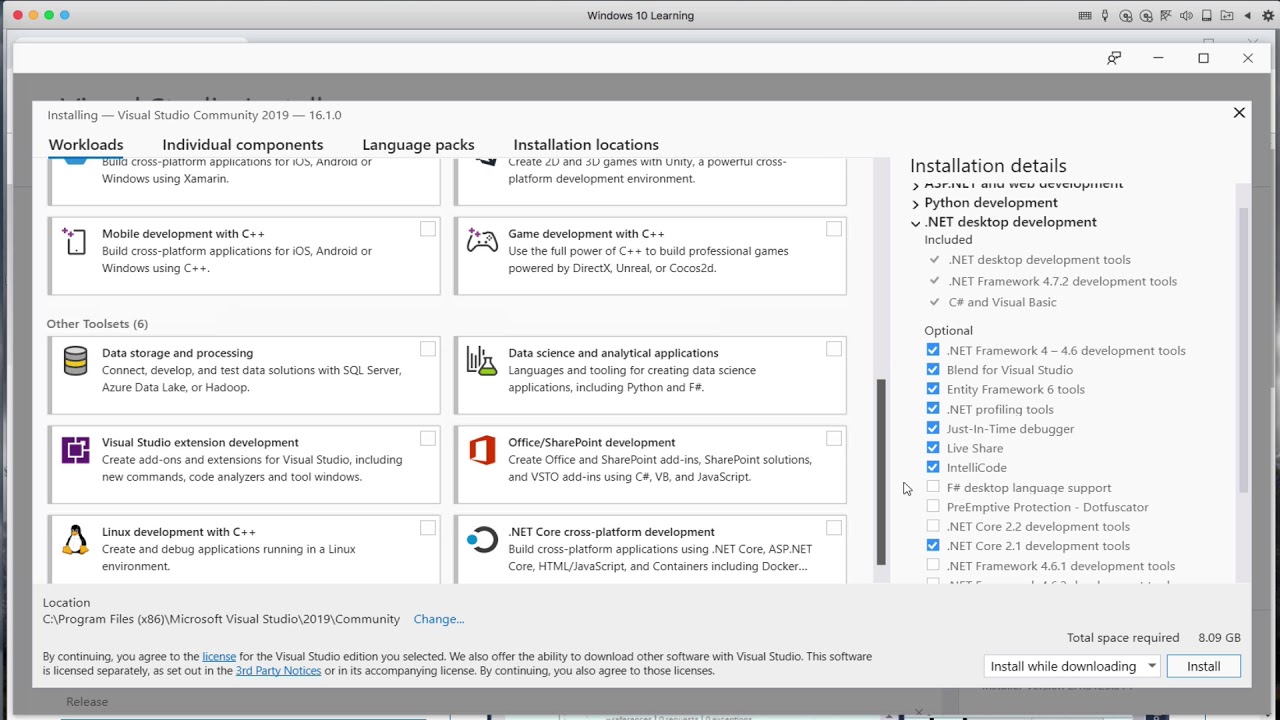Click the shared folders icon in menu bar
This screenshot has height=720, width=1280.
pos(1227,15)
